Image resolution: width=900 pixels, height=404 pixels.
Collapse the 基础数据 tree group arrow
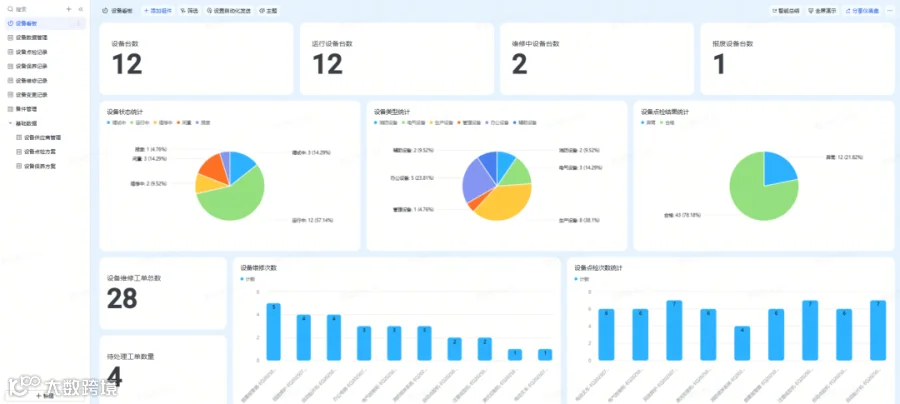tap(10, 123)
